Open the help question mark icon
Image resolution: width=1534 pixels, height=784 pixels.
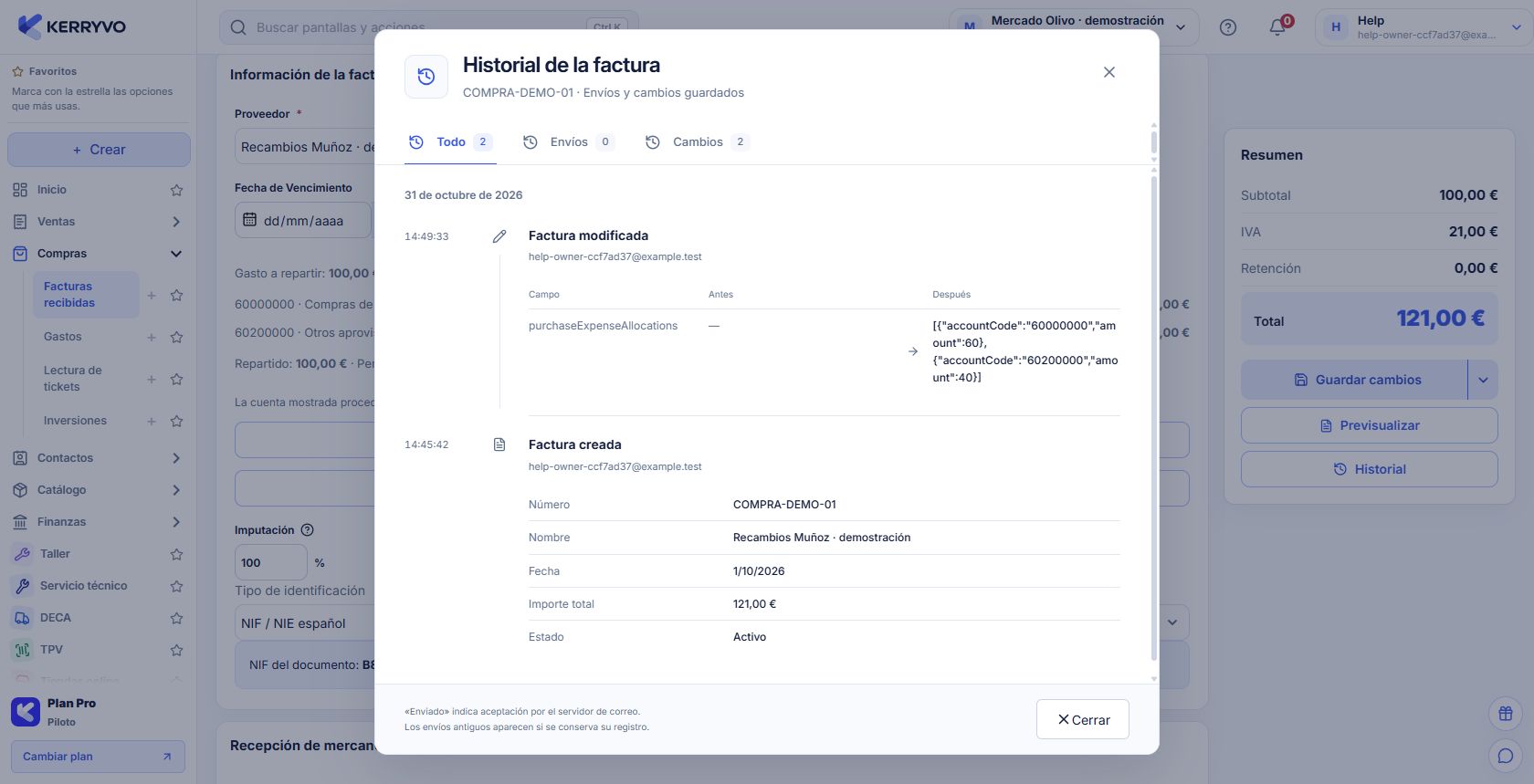coord(1228,27)
